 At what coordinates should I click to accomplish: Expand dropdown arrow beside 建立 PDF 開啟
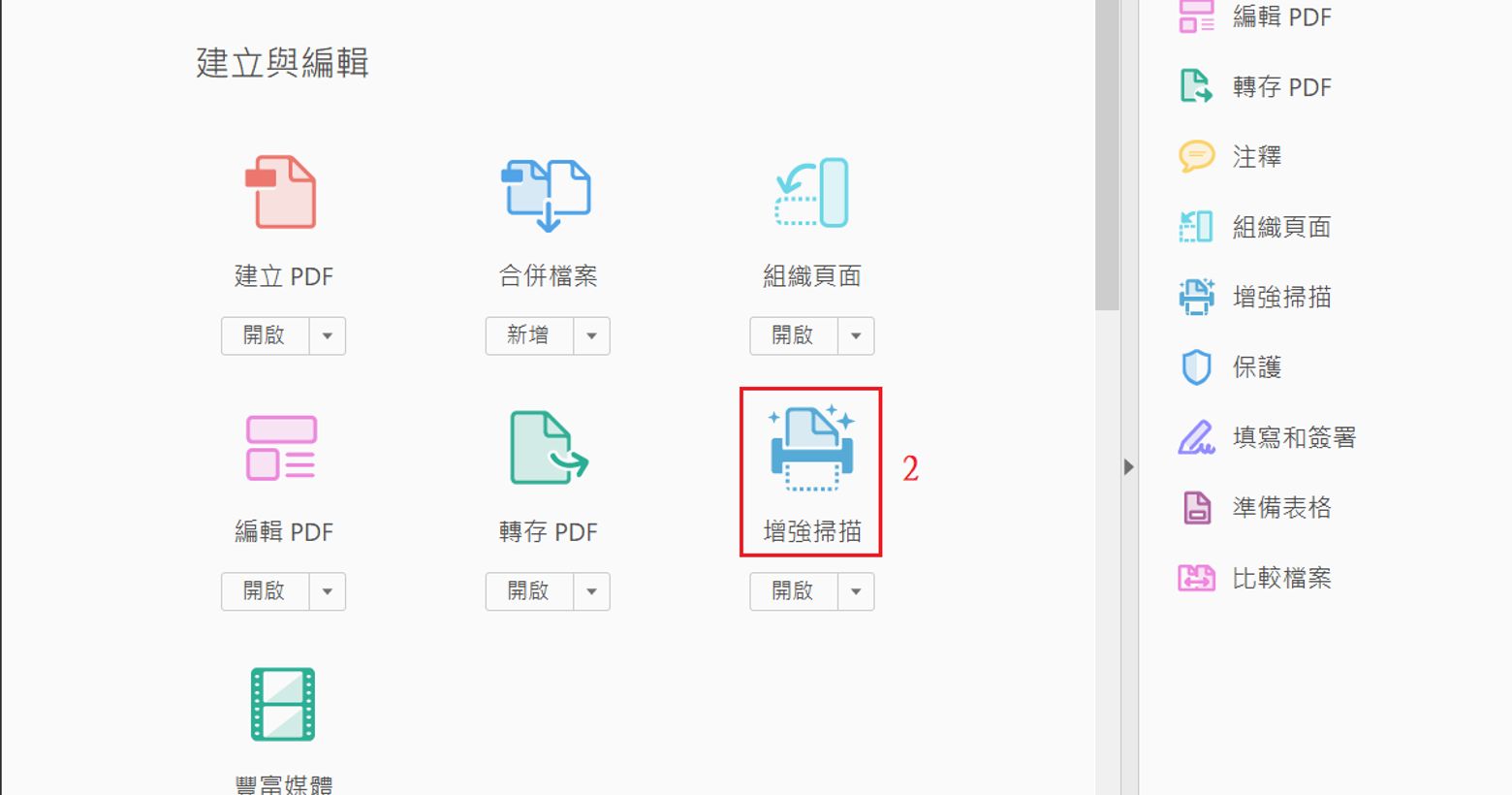[328, 336]
